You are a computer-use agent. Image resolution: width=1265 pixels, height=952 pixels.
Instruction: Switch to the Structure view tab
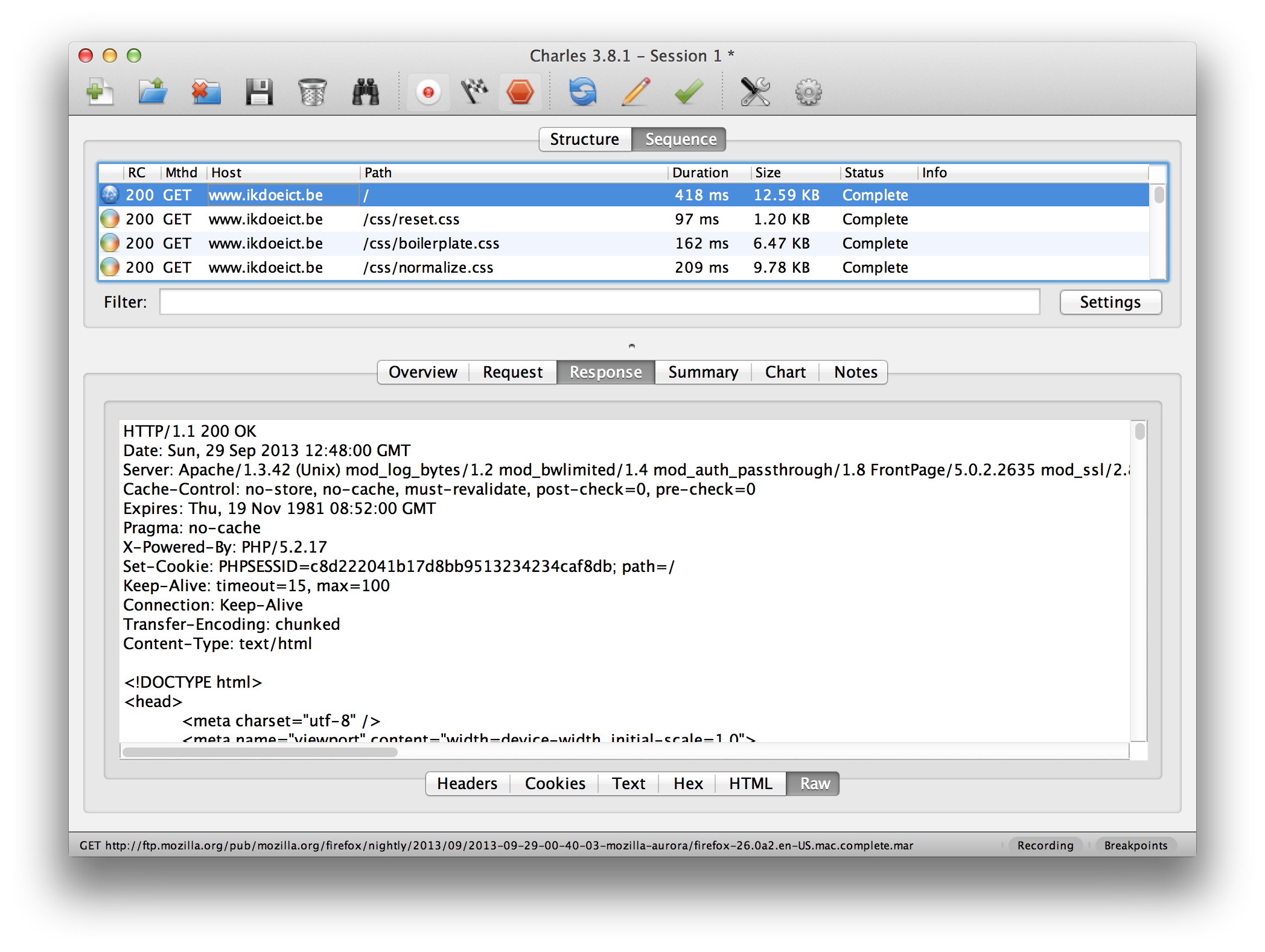click(584, 139)
